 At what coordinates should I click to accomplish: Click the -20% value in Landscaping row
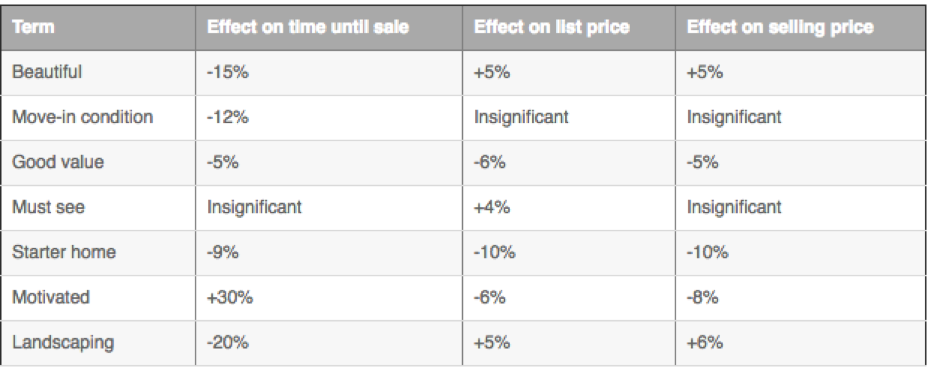(x=228, y=342)
